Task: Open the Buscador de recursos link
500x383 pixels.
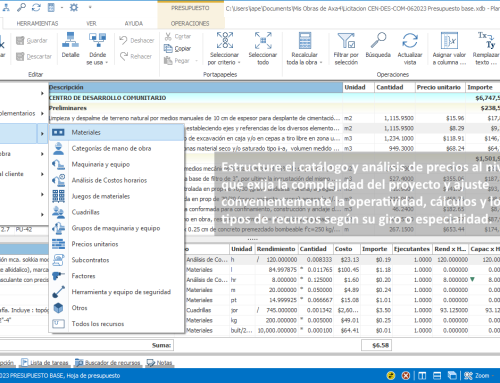Action: point(108,363)
